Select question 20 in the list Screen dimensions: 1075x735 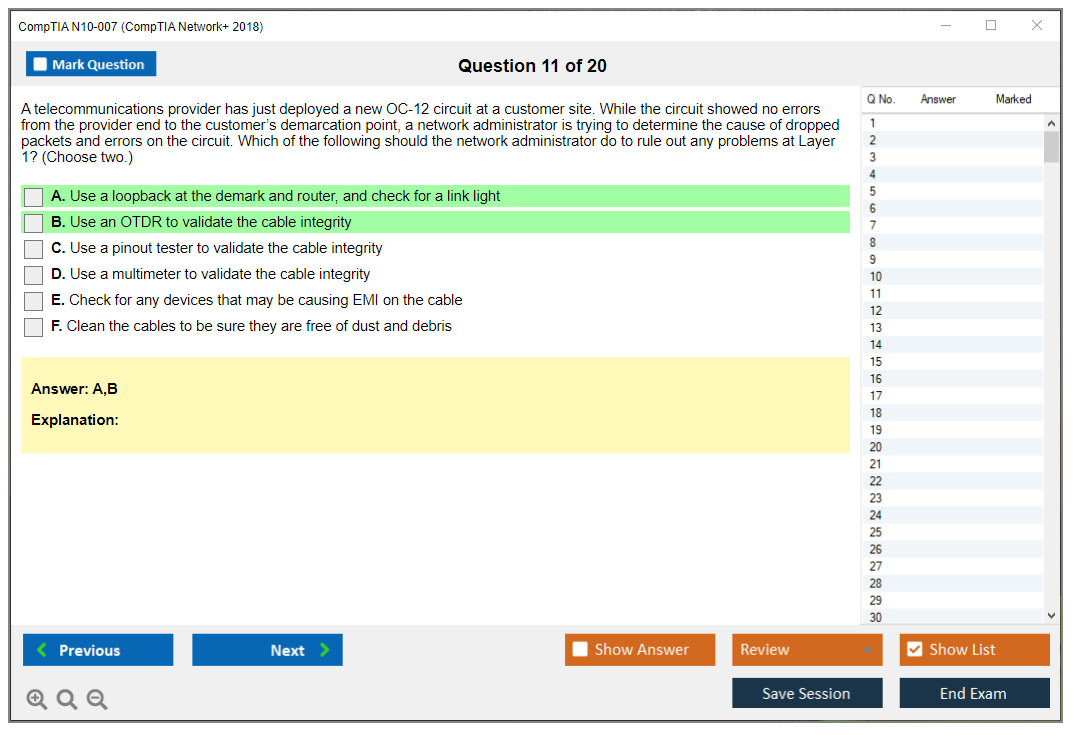point(876,447)
